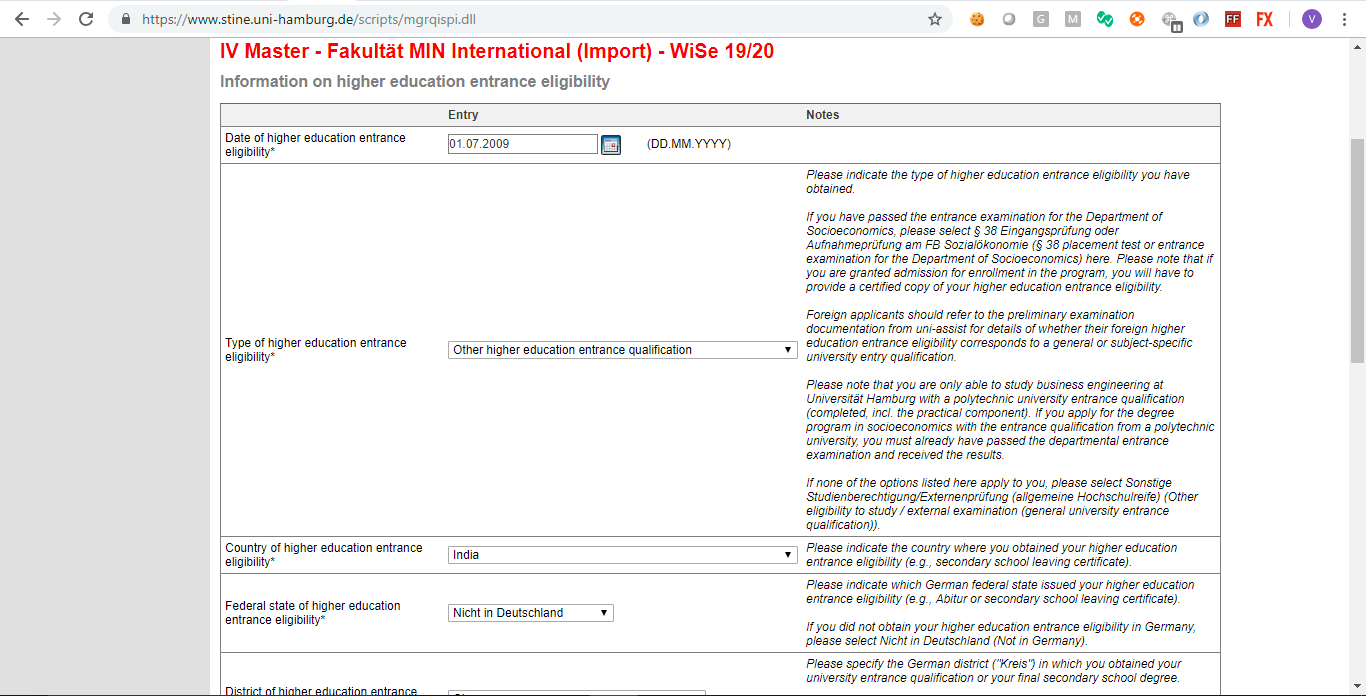Viewport: 1366px width, 696px height.
Task: Click the grey G extension icon
Action: click(x=1041, y=19)
